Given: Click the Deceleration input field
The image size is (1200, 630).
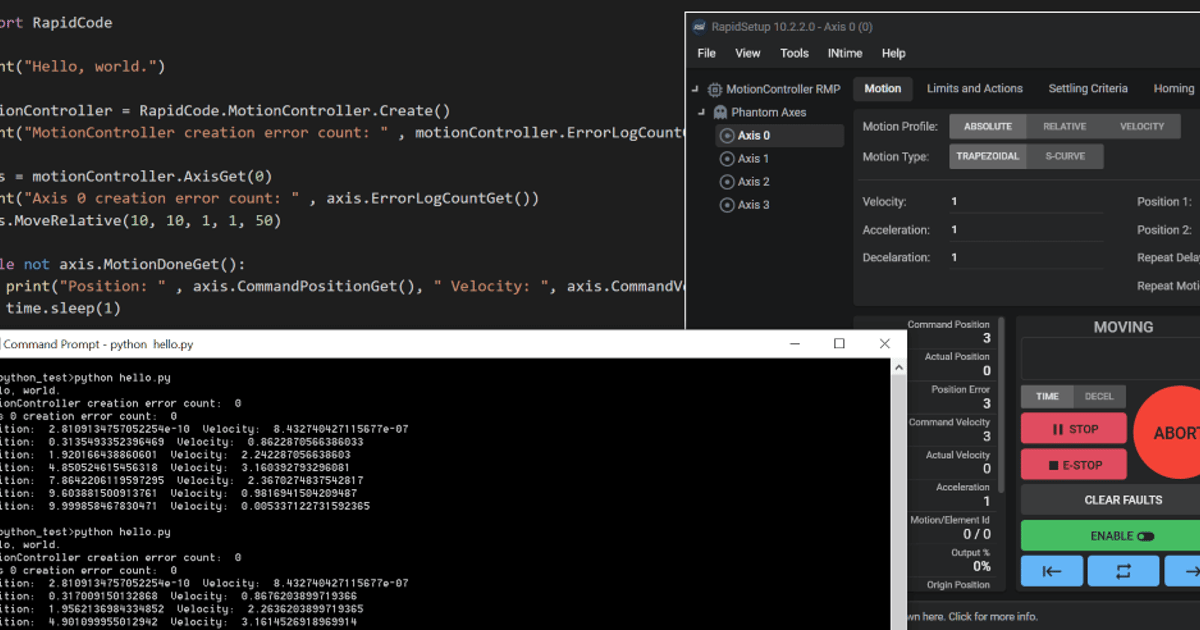Looking at the screenshot, I should click(x=1026, y=257).
